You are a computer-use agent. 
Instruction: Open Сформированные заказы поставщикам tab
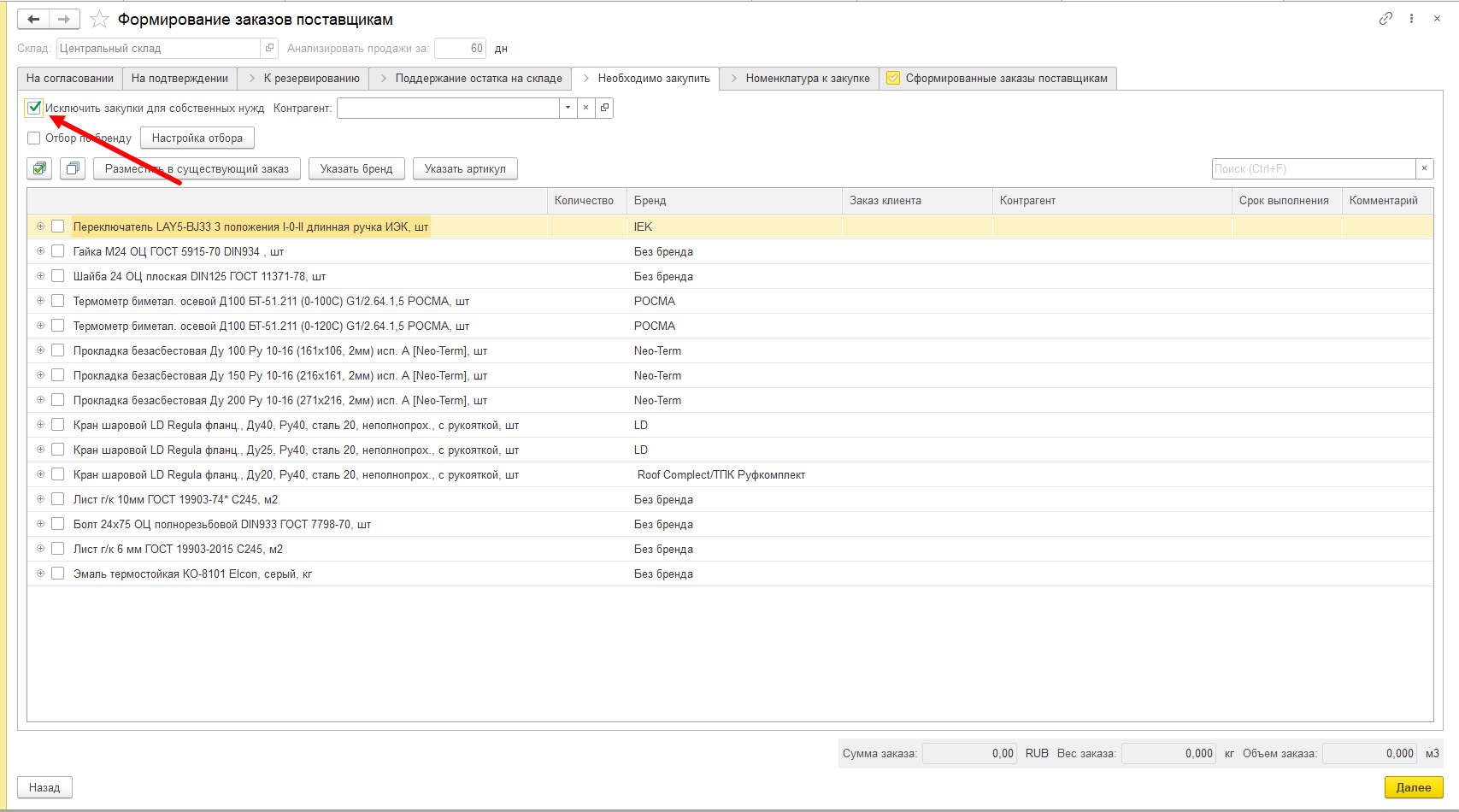click(x=997, y=78)
